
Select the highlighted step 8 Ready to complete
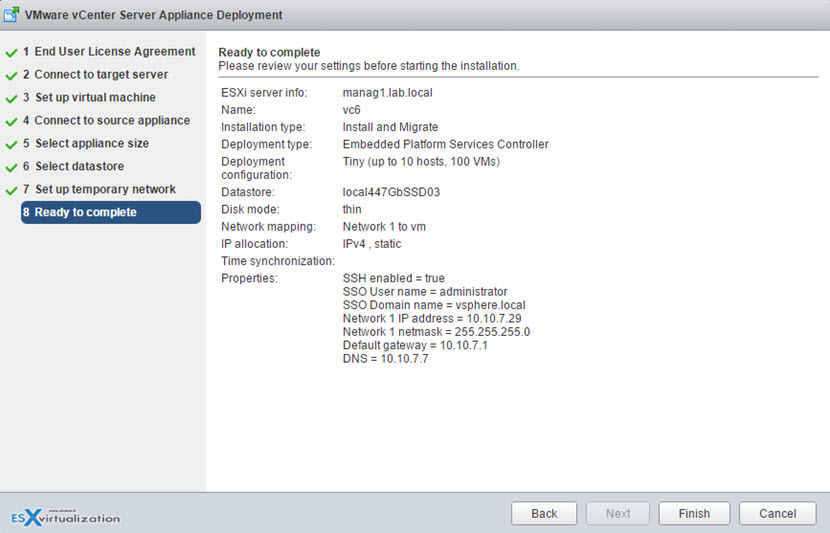click(111, 212)
